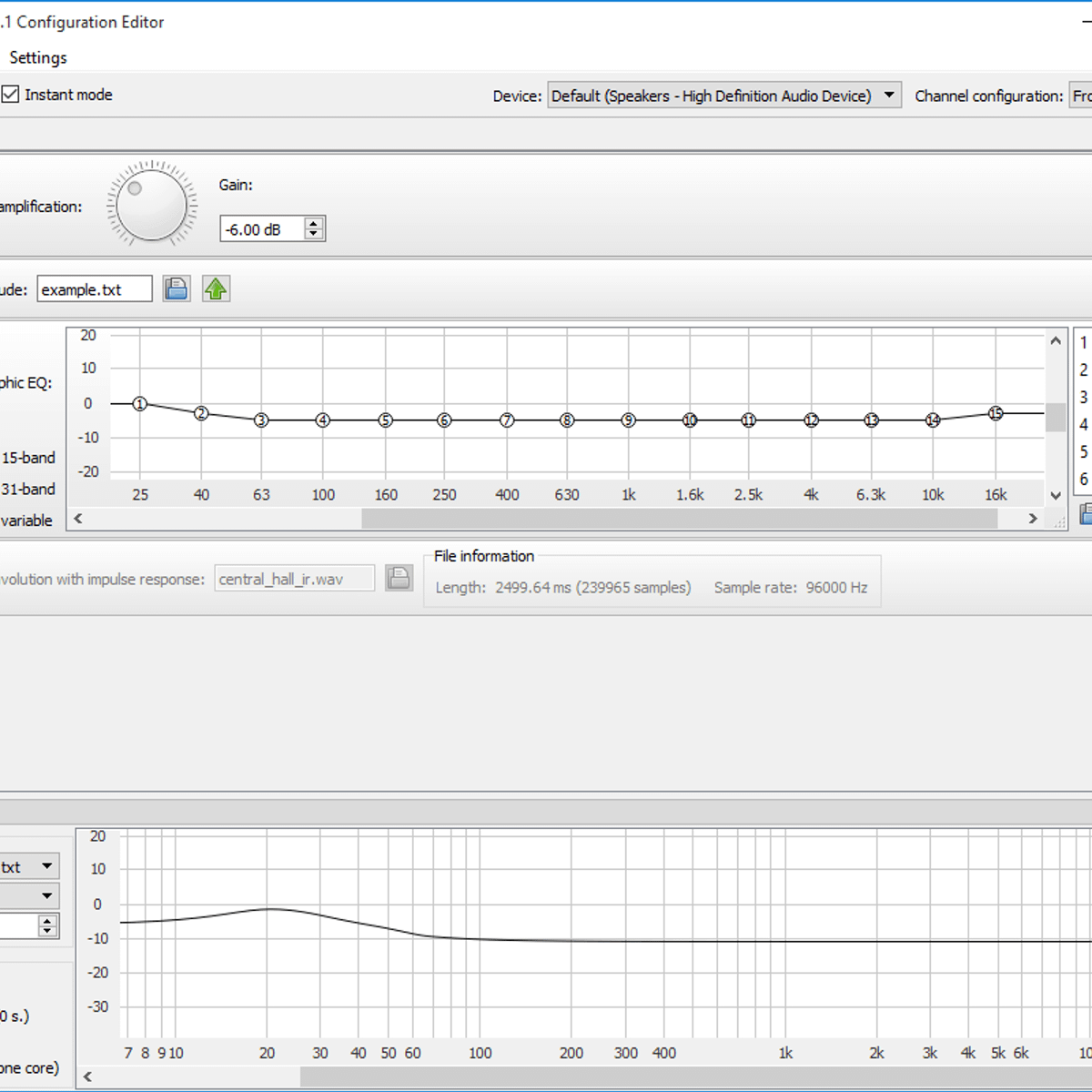Decrease gain with the spinbox down arrow

[x=314, y=234]
